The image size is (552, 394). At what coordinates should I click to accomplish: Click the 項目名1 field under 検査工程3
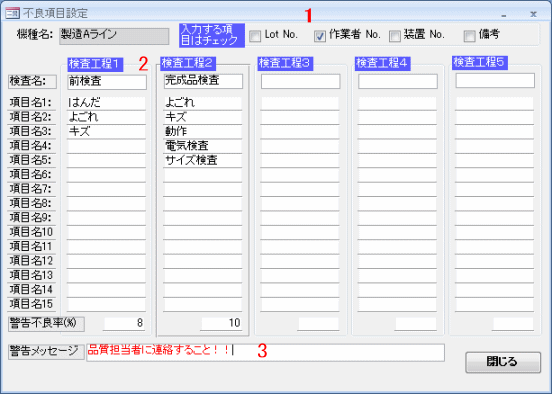coord(300,103)
